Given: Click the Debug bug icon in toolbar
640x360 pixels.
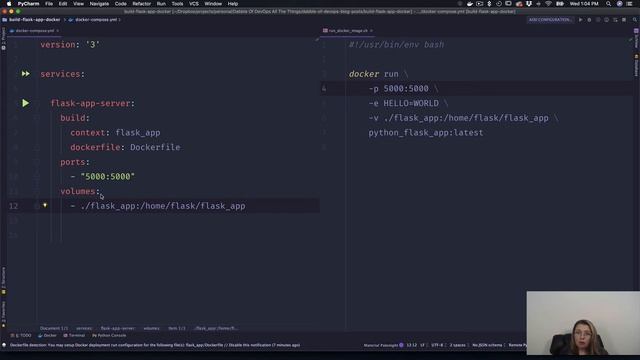Looking at the screenshot, I should (x=589, y=20).
